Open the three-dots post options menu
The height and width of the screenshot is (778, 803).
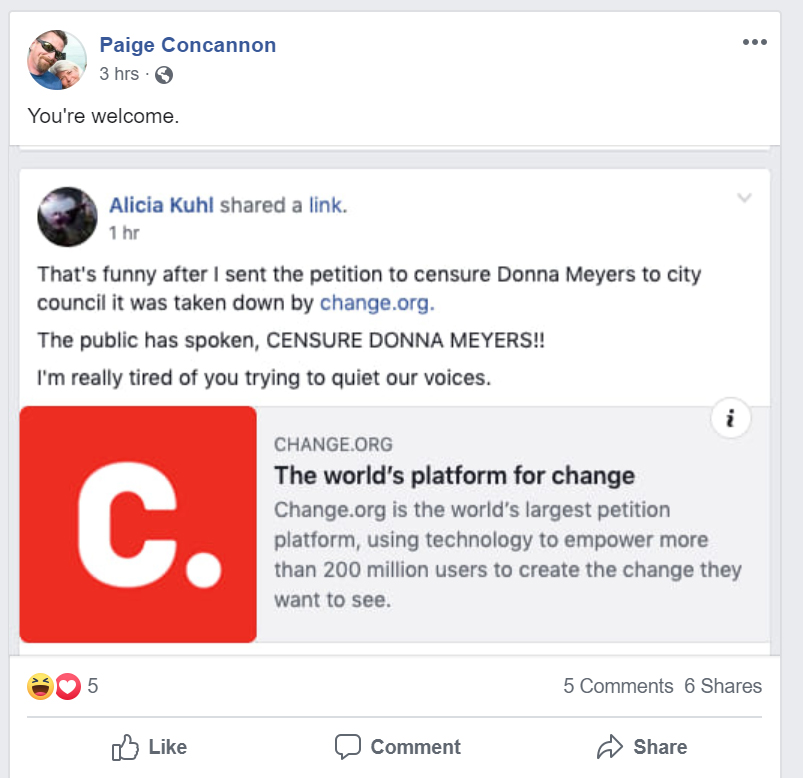pyautogui.click(x=754, y=42)
